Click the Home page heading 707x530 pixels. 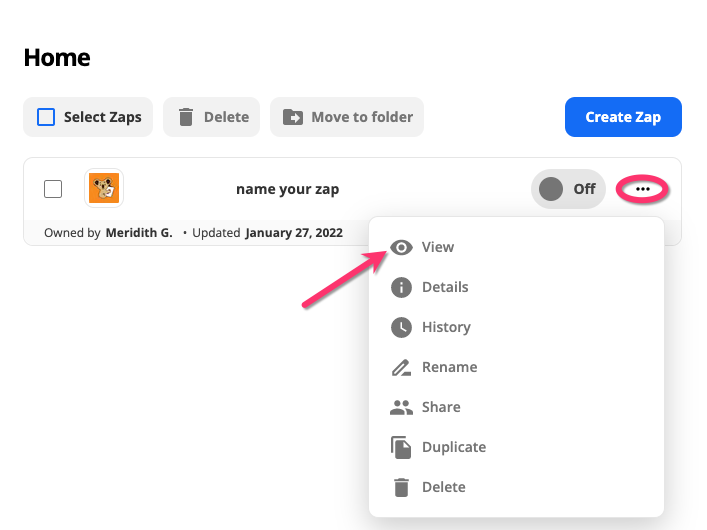57,58
